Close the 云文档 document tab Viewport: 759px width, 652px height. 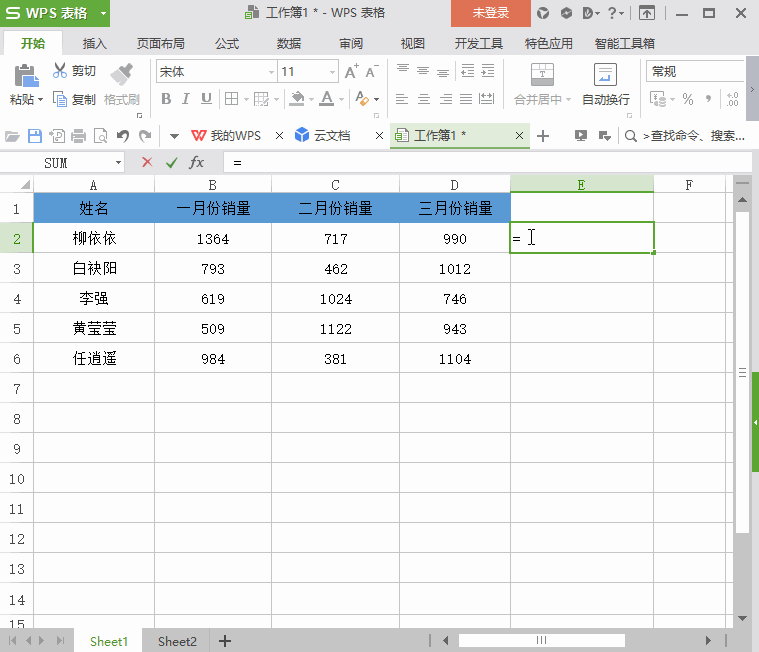coord(380,136)
